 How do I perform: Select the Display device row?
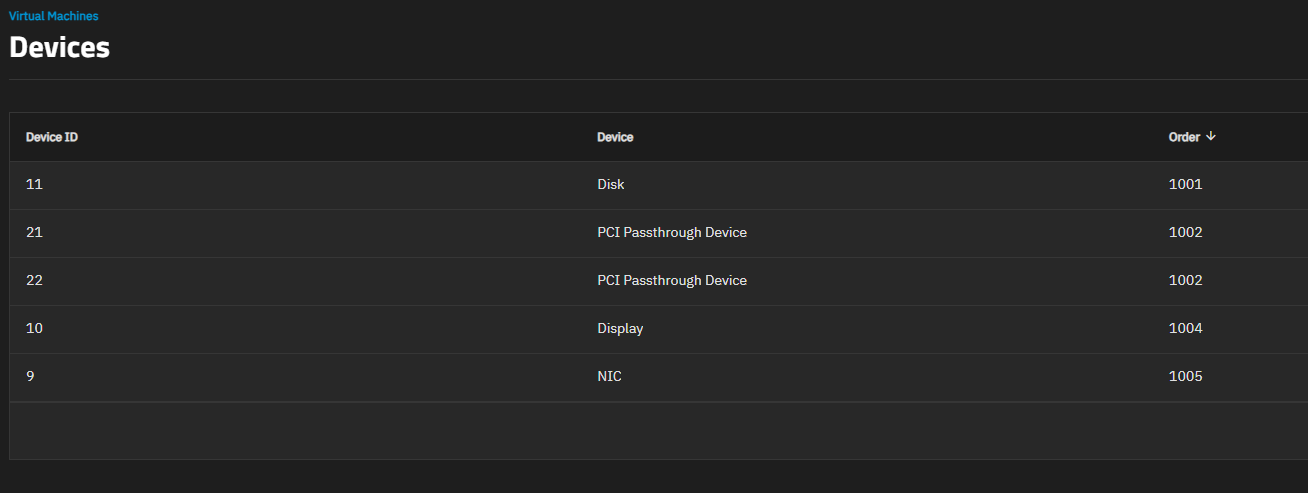click(659, 329)
